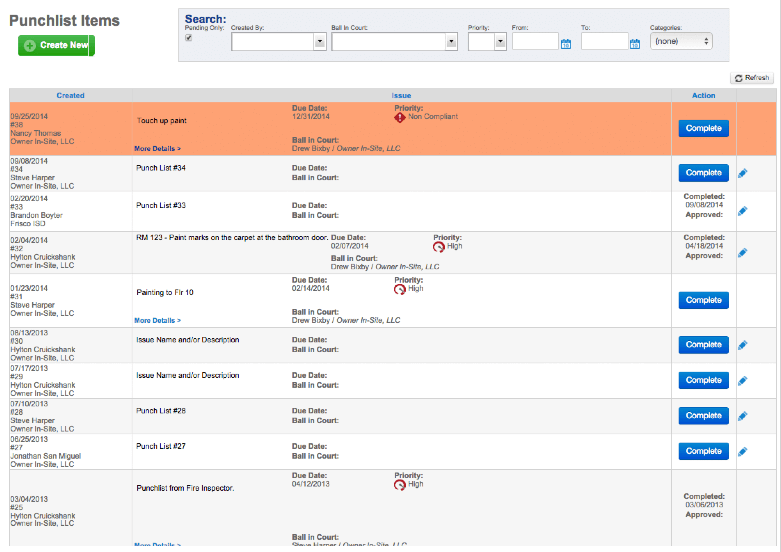The image size is (781, 552).
Task: Complete item #29 by Hylton Cruickshank
Action: (x=703, y=380)
